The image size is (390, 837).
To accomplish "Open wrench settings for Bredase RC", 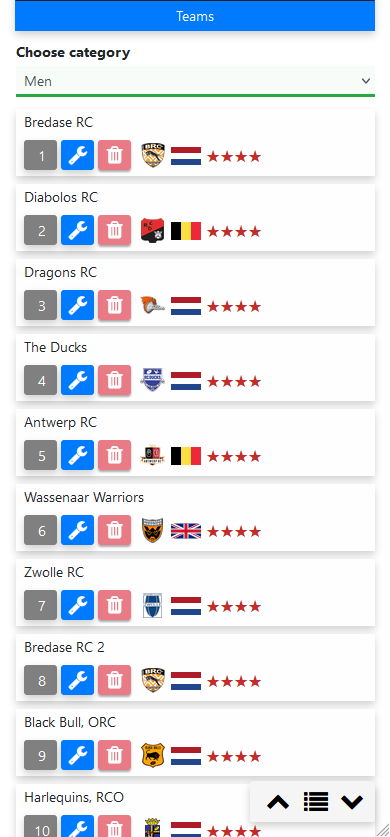I will tap(77, 155).
